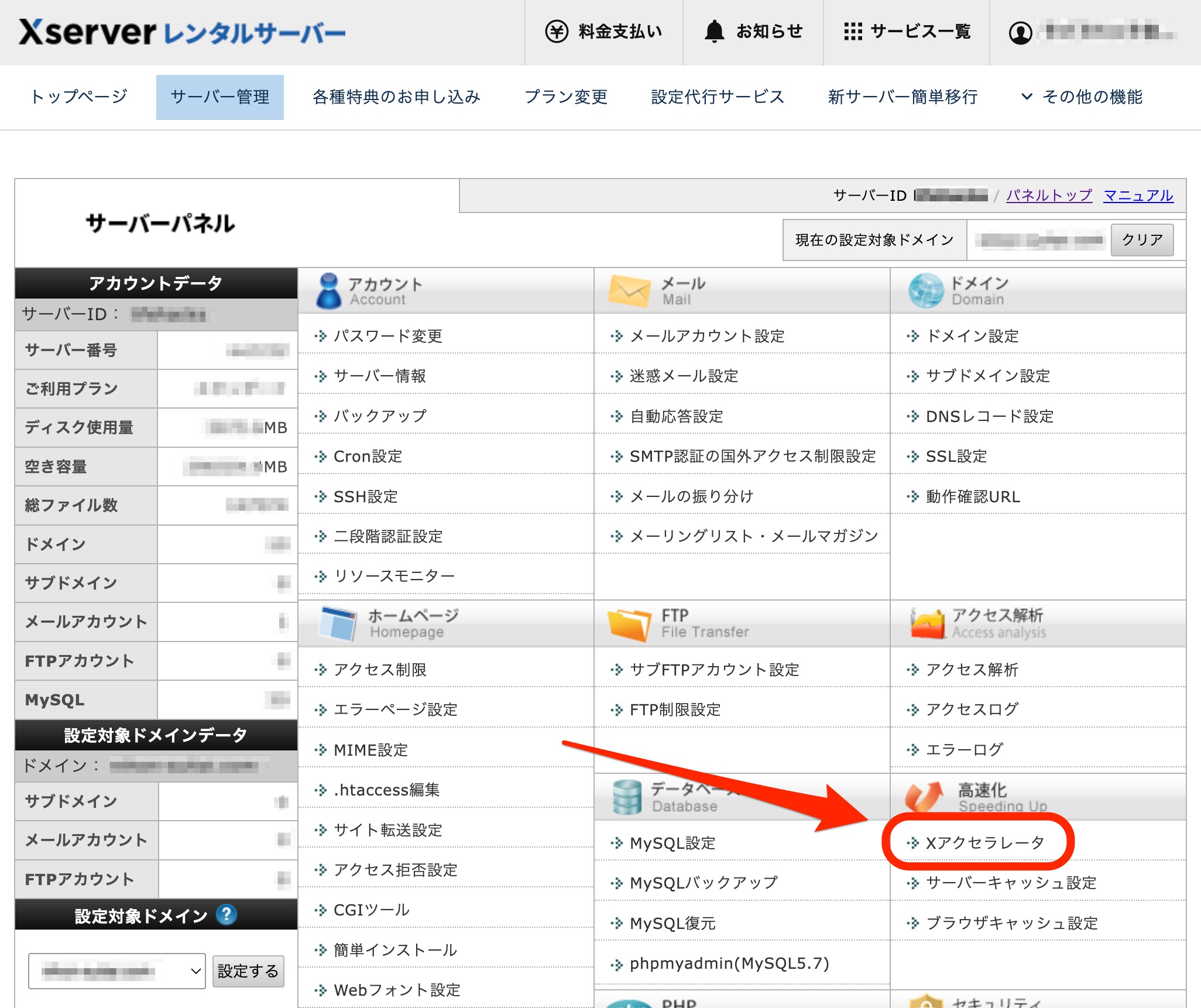Open 迷惑メール設定 link

[684, 376]
